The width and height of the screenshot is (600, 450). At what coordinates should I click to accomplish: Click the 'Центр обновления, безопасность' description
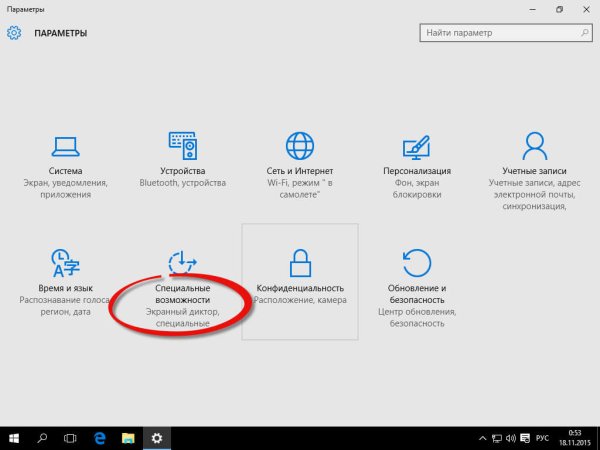pos(417,318)
